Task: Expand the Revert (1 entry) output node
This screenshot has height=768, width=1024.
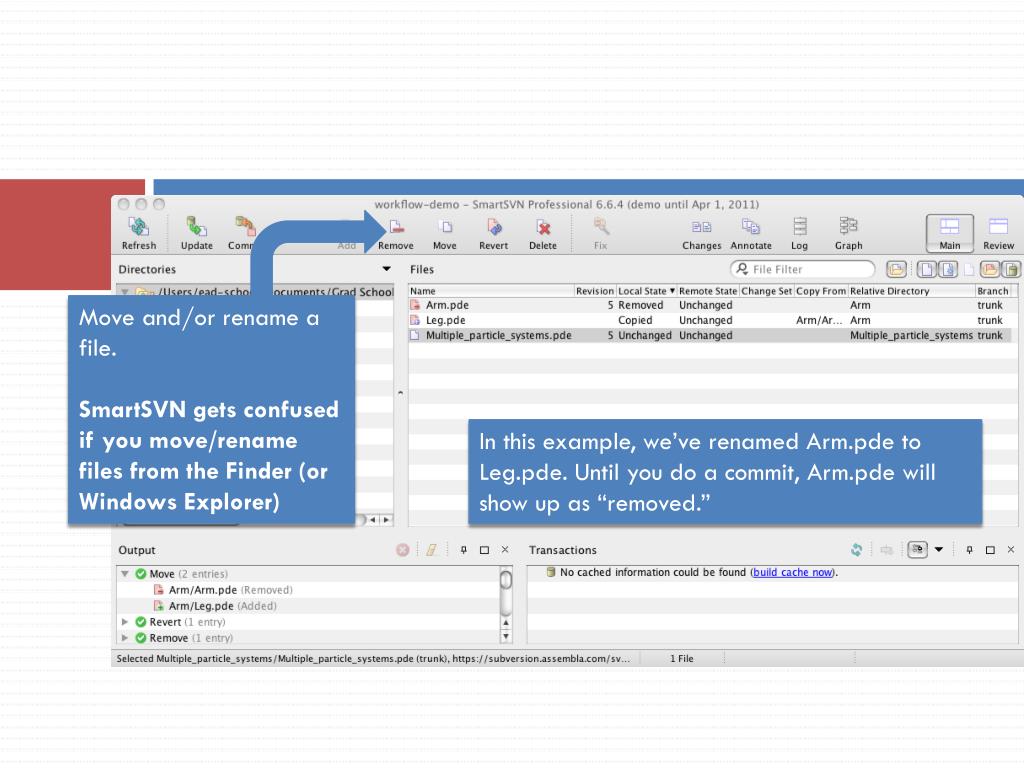Action: click(125, 622)
